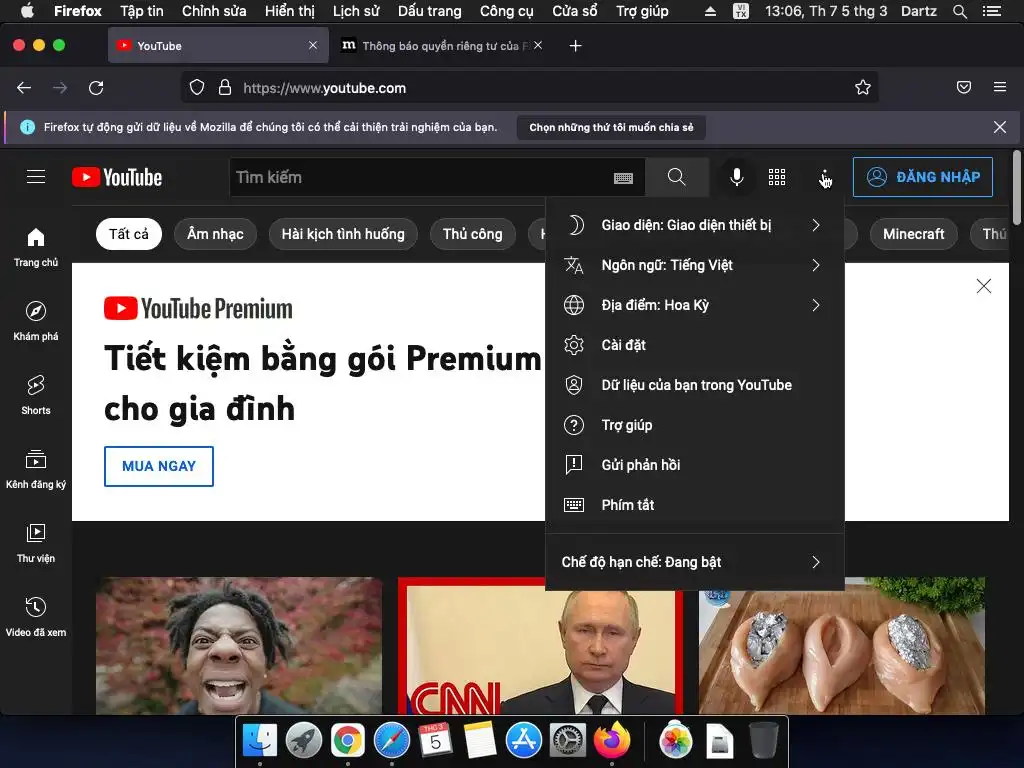This screenshot has width=1024, height=768.
Task: Select the Hài kịch tình huống chip
Action: coord(343,234)
